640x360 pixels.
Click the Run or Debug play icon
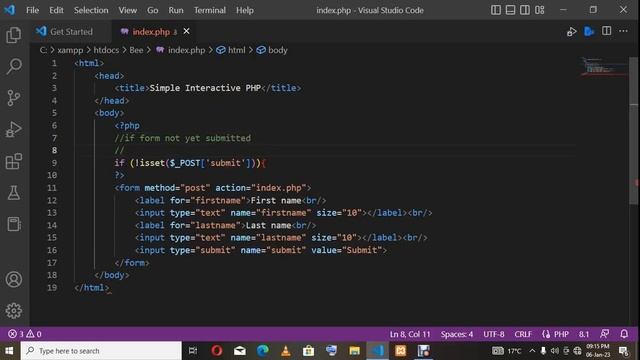(x=571, y=31)
